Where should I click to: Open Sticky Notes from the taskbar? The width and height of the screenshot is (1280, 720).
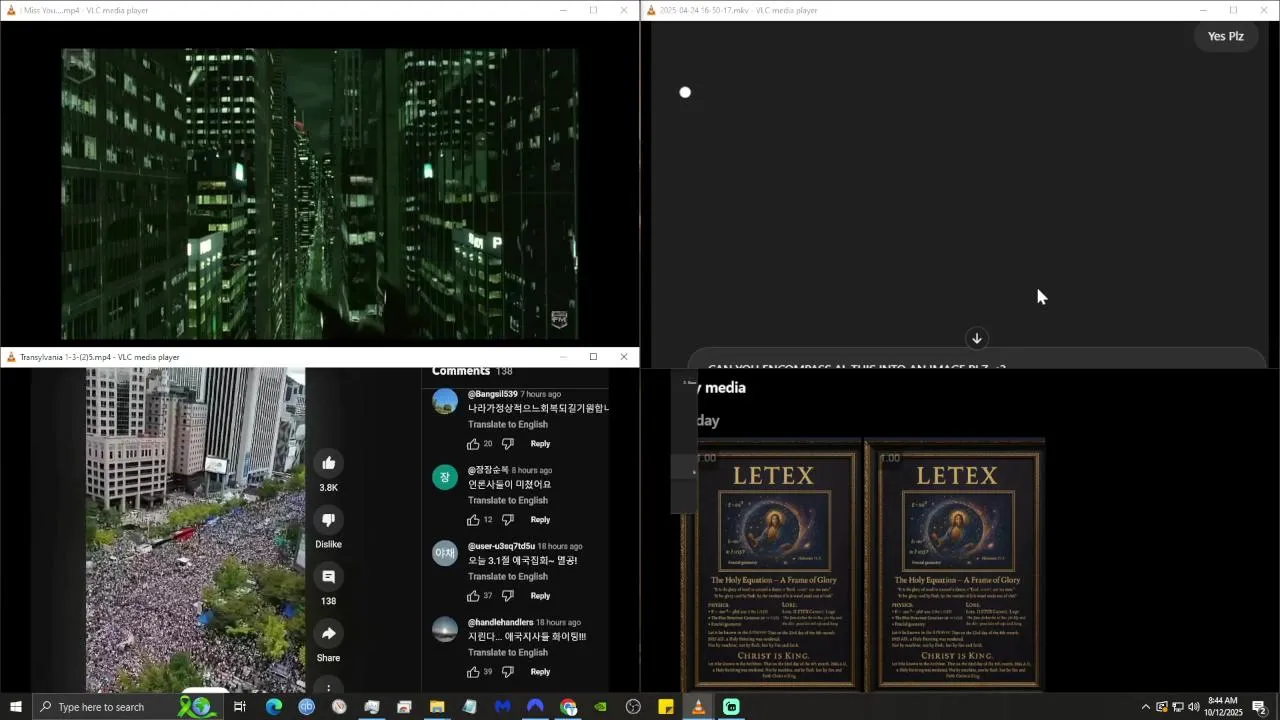[666, 707]
